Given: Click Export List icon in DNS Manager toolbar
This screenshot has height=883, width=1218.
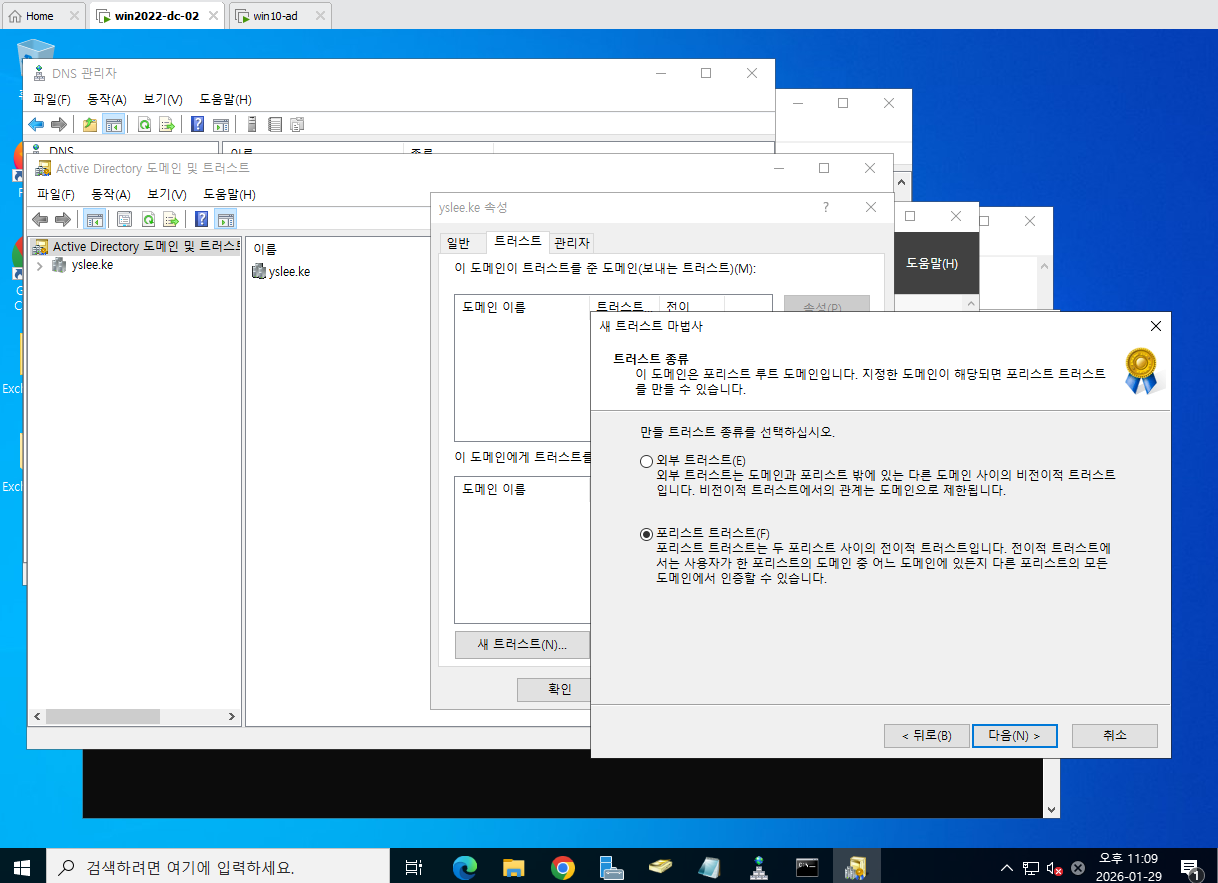Looking at the screenshot, I should coord(167,125).
